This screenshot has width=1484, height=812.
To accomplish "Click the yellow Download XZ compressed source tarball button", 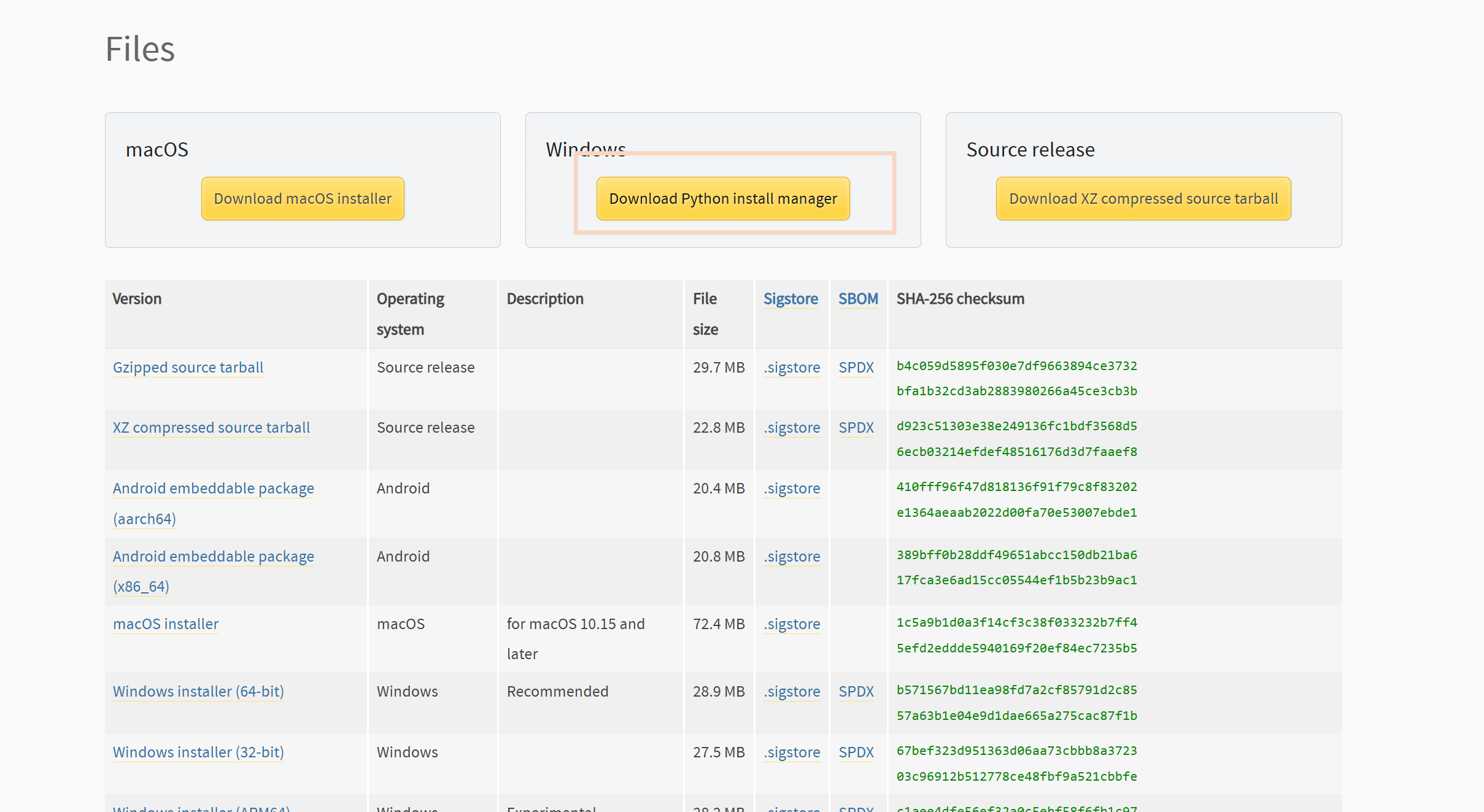I will pos(1143,199).
